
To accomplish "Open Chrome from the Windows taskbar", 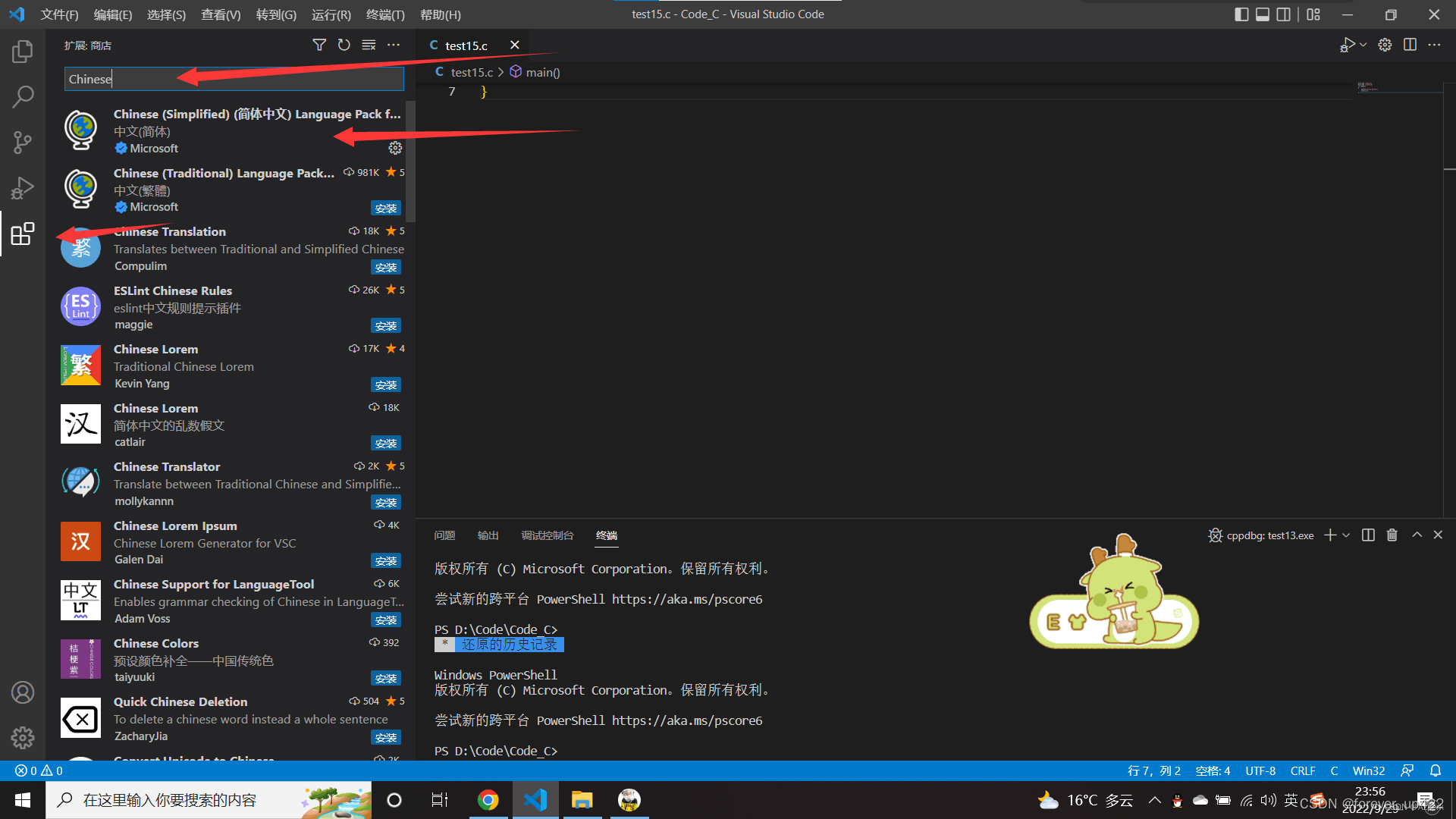I will 488,800.
